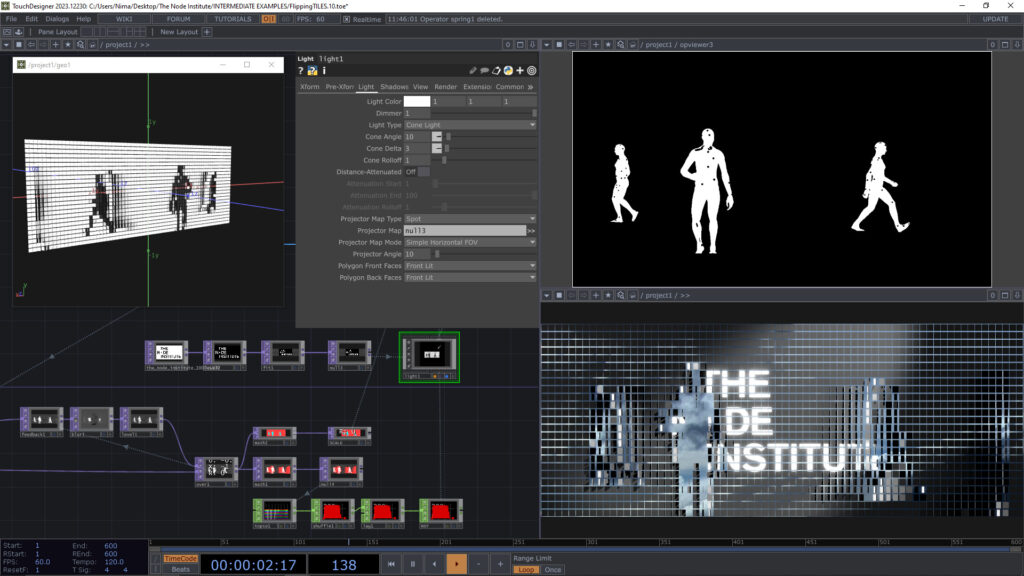Toggle Distance-Attenuated switch
The width and height of the screenshot is (1024, 576).
(417, 172)
